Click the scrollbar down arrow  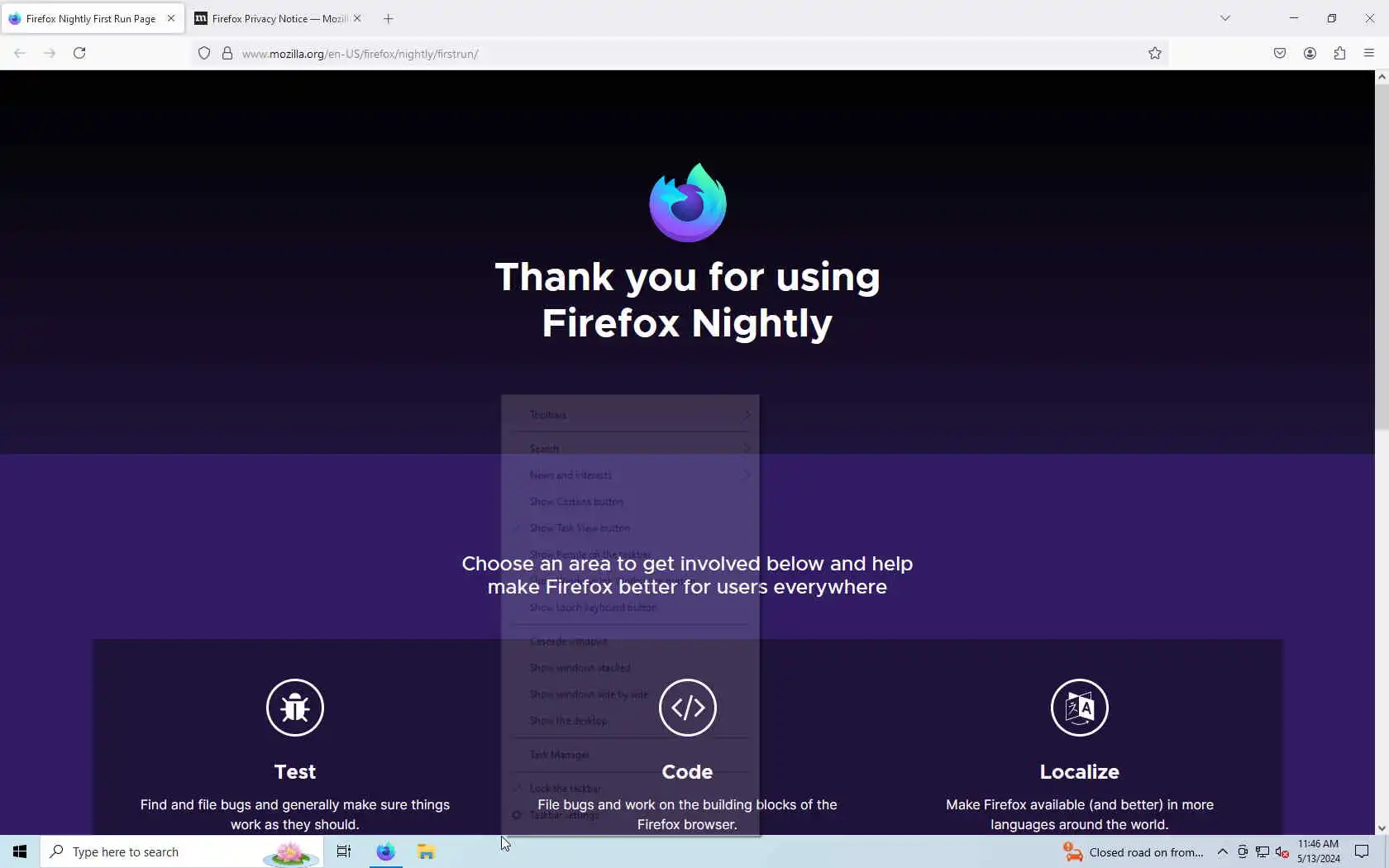pos(1382,828)
